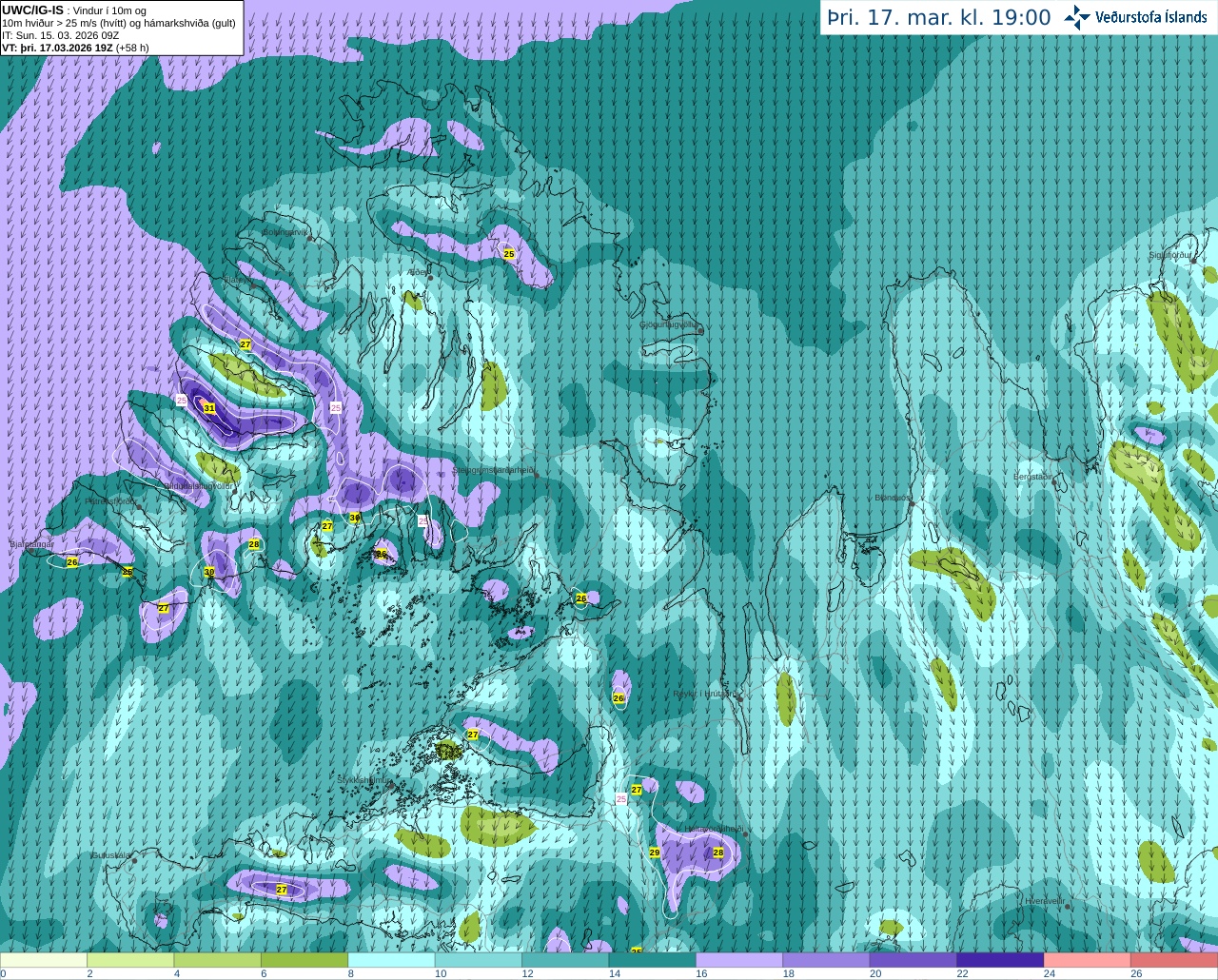Click the pink 24–26 m/s legend swatch
1218x980 pixels.
tap(1088, 960)
